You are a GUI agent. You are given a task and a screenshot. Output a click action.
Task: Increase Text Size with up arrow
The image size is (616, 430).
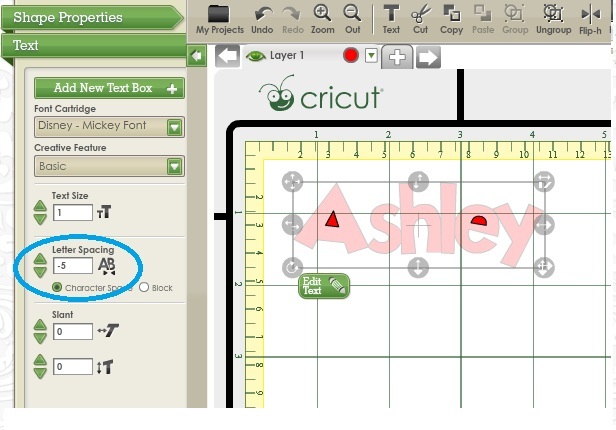40,206
